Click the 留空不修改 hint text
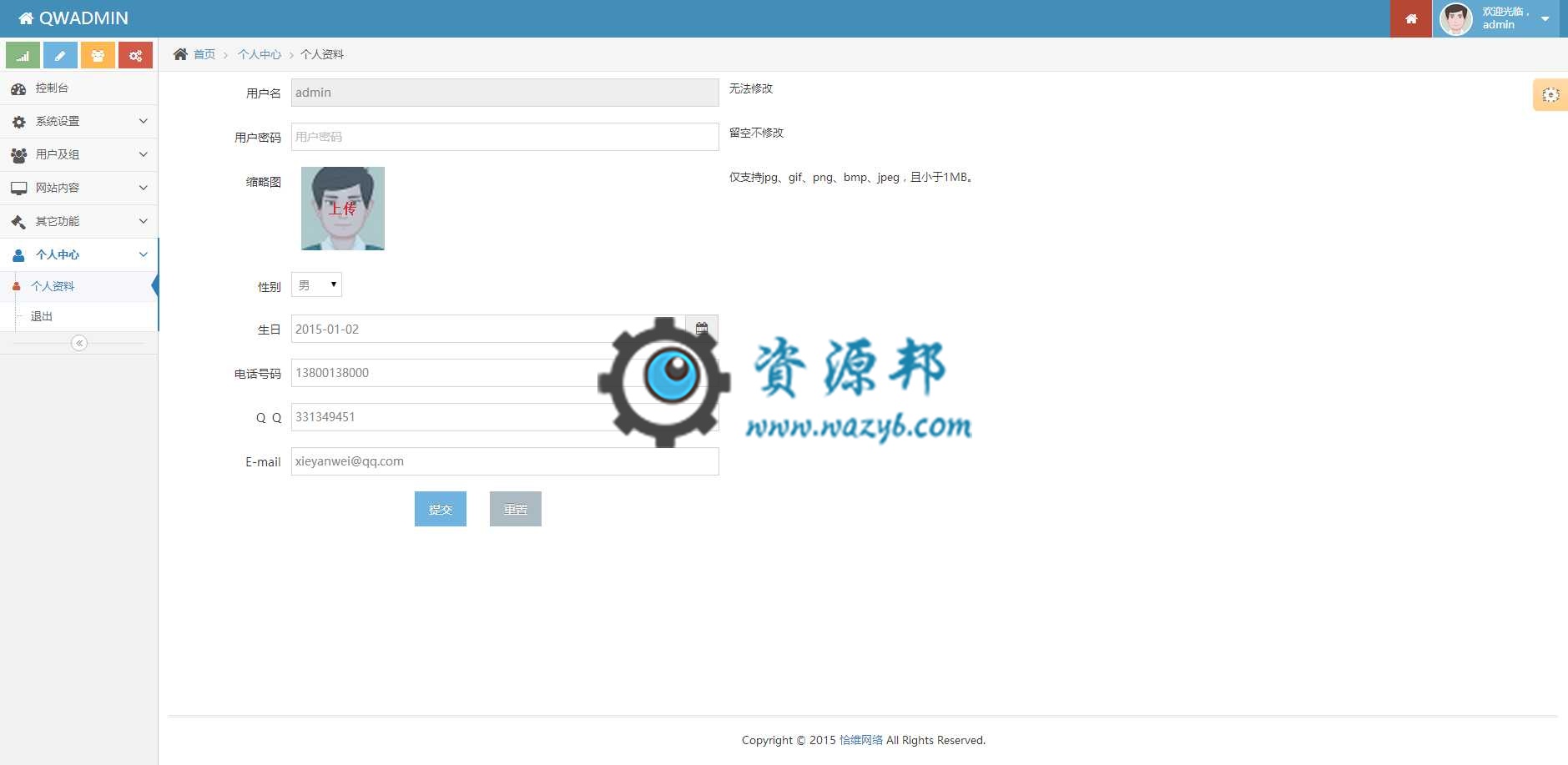This screenshot has height=765, width=1568. pos(757,133)
